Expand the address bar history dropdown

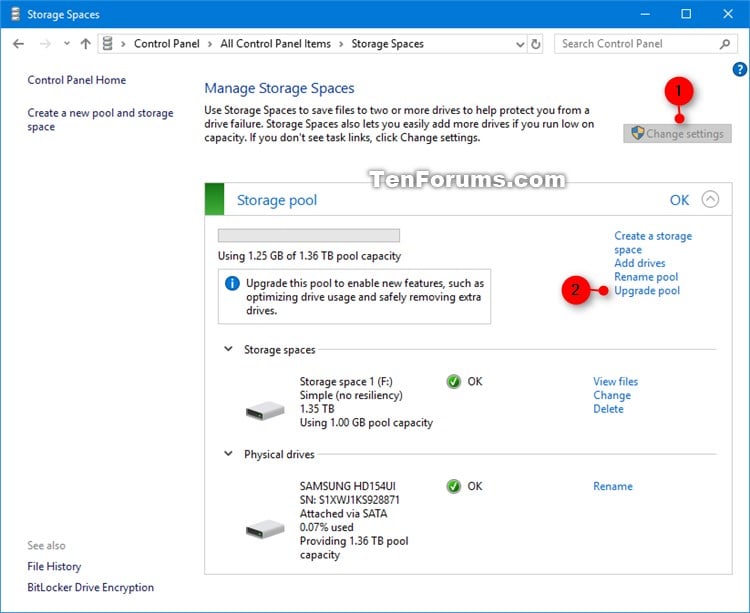520,44
